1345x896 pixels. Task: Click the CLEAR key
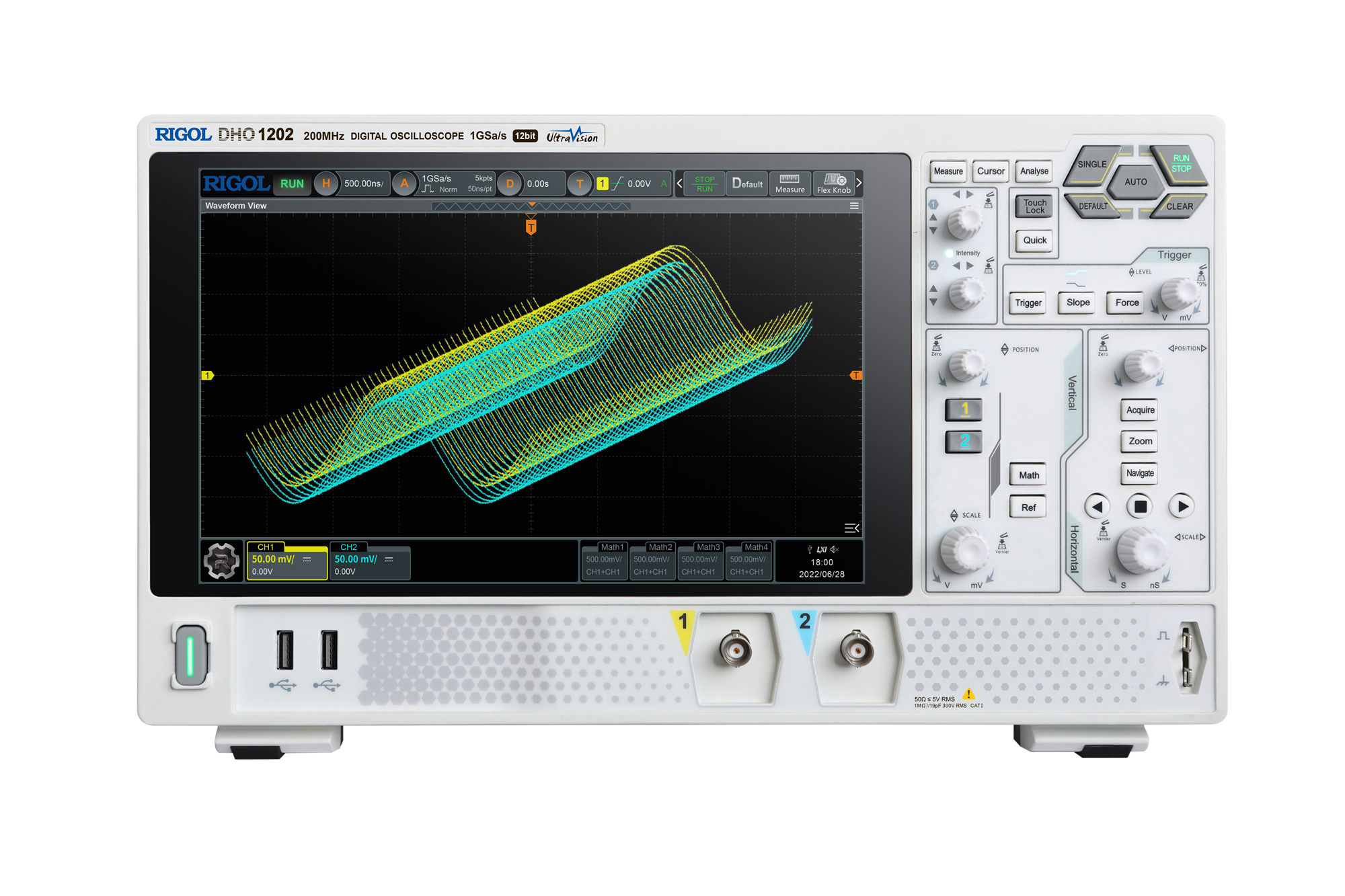(1179, 206)
